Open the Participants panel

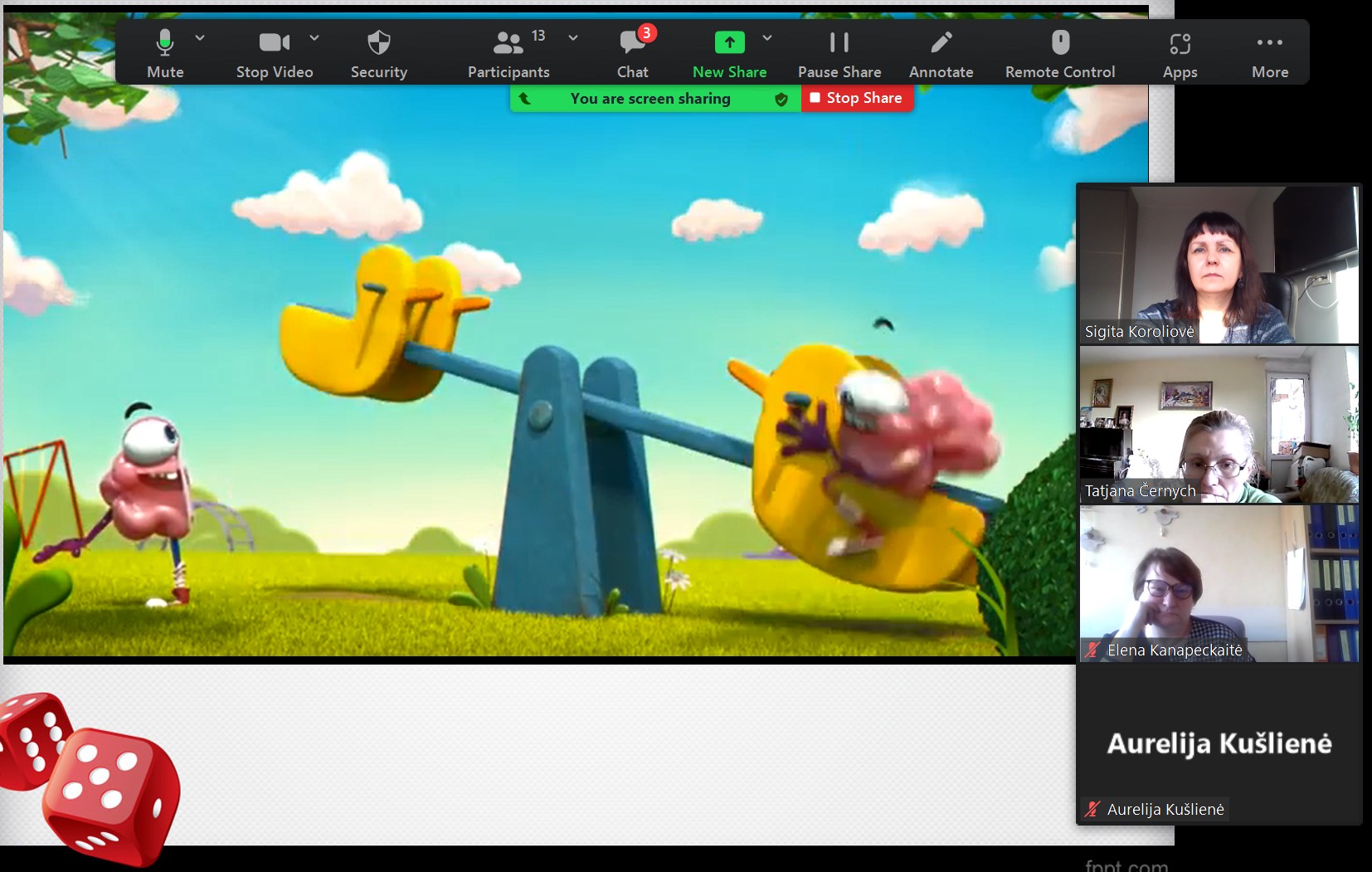tap(508, 53)
